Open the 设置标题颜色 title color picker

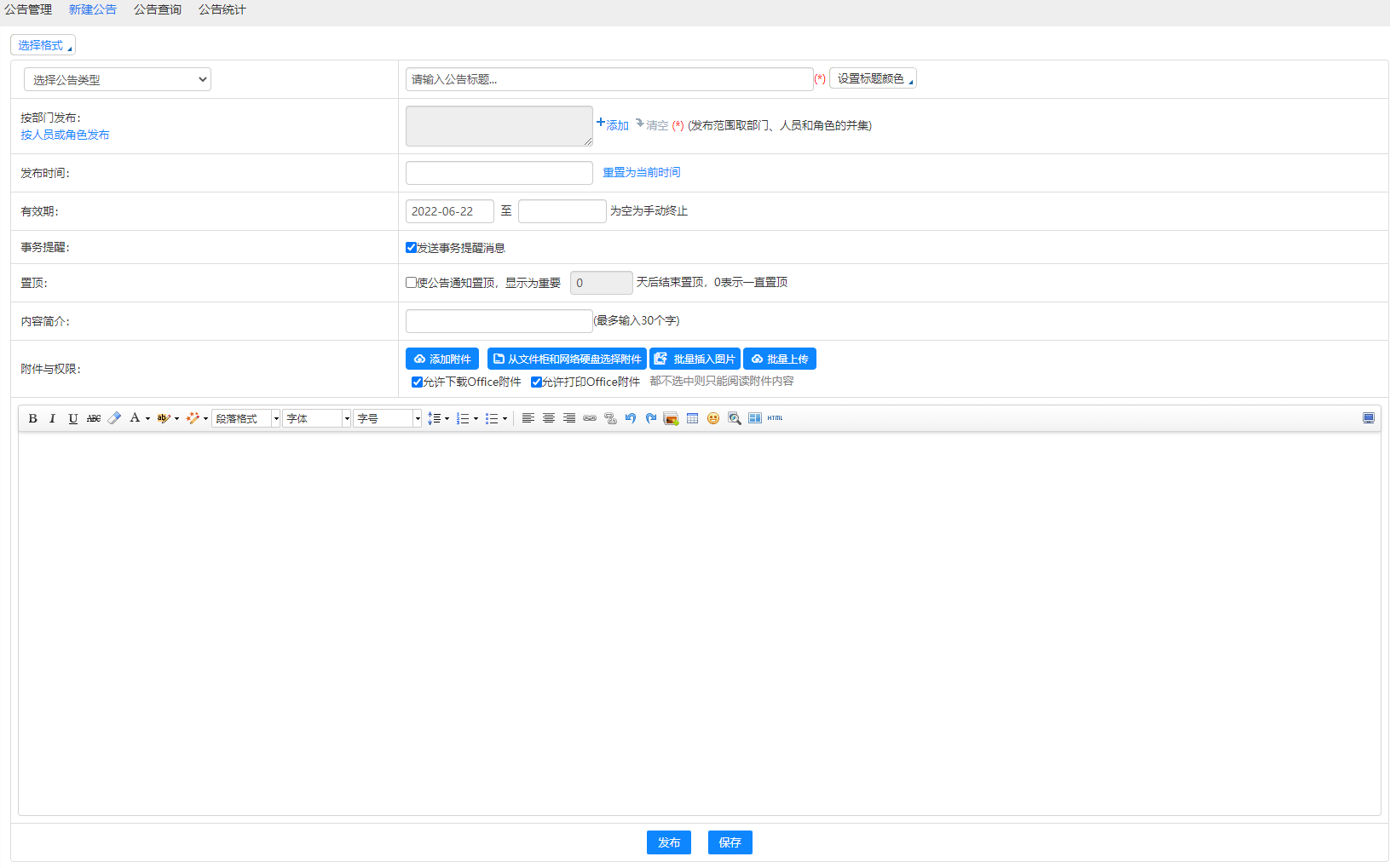point(873,78)
